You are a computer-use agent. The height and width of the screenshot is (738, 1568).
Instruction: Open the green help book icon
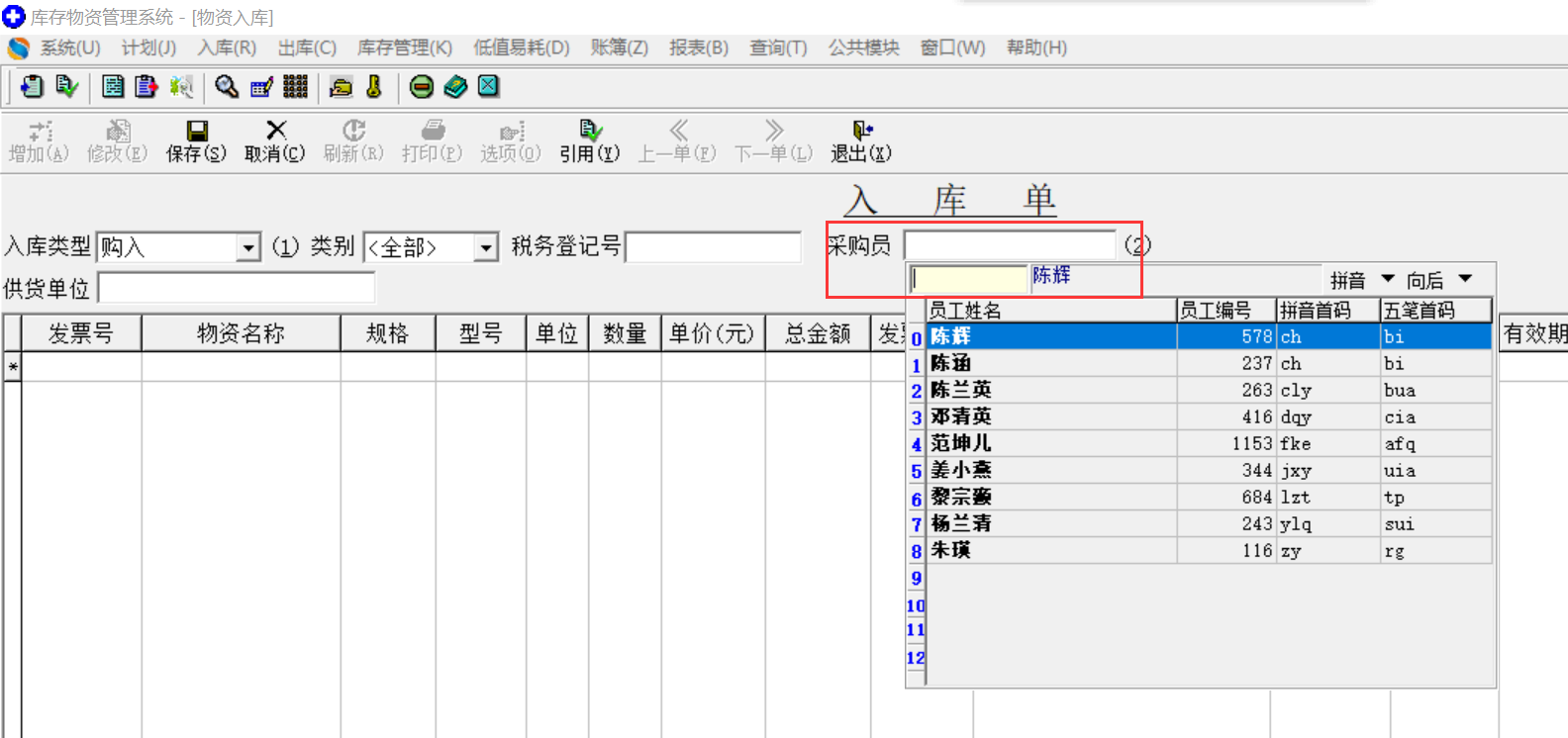click(455, 87)
